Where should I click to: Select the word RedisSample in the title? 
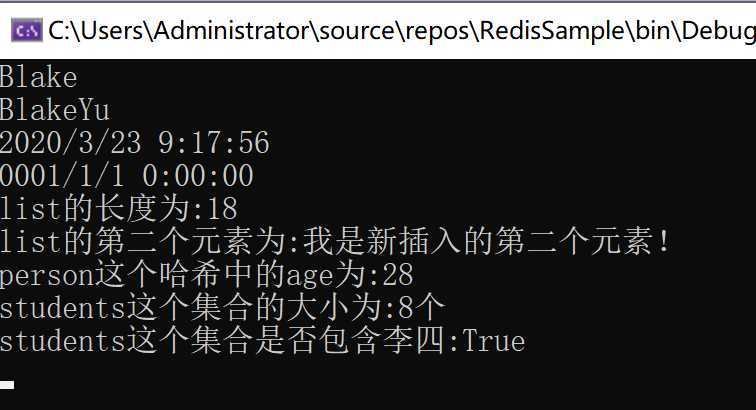coord(553,30)
